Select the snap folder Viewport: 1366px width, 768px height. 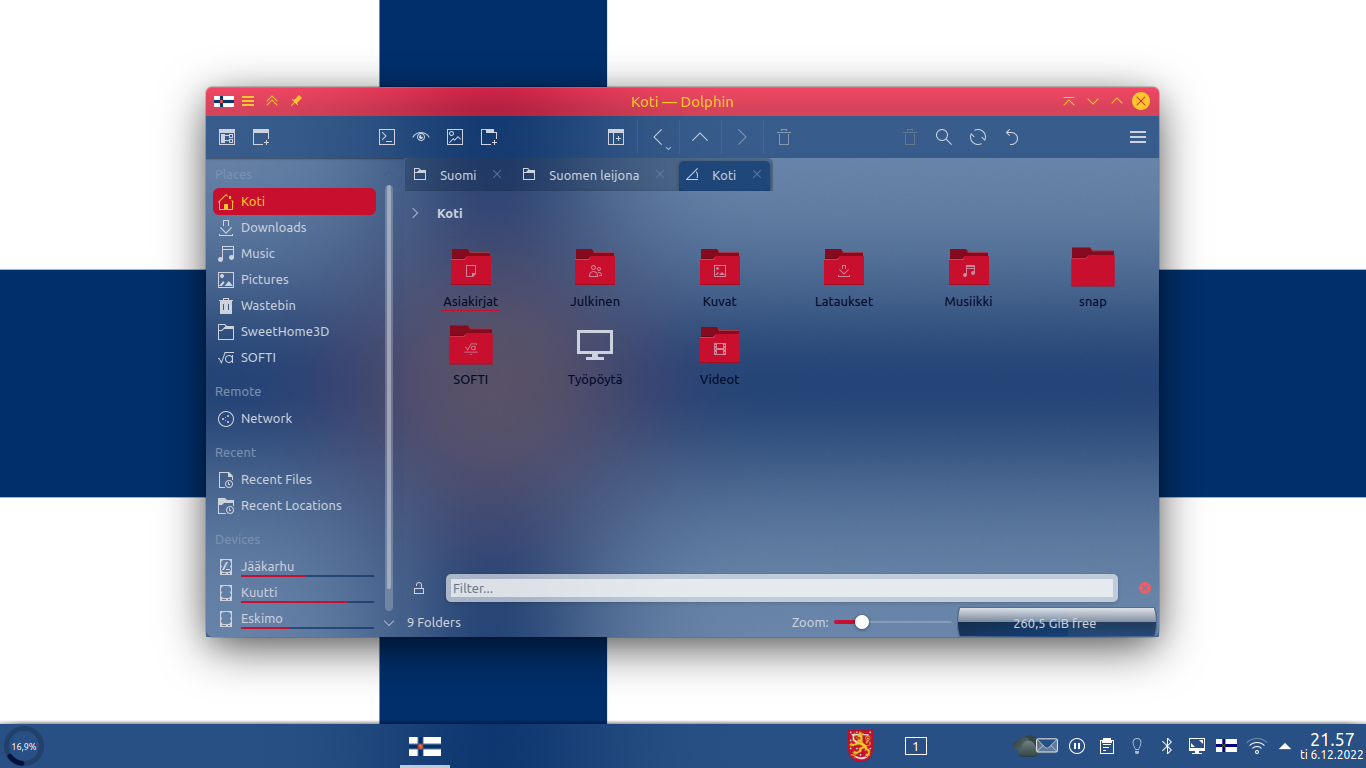pyautogui.click(x=1093, y=278)
